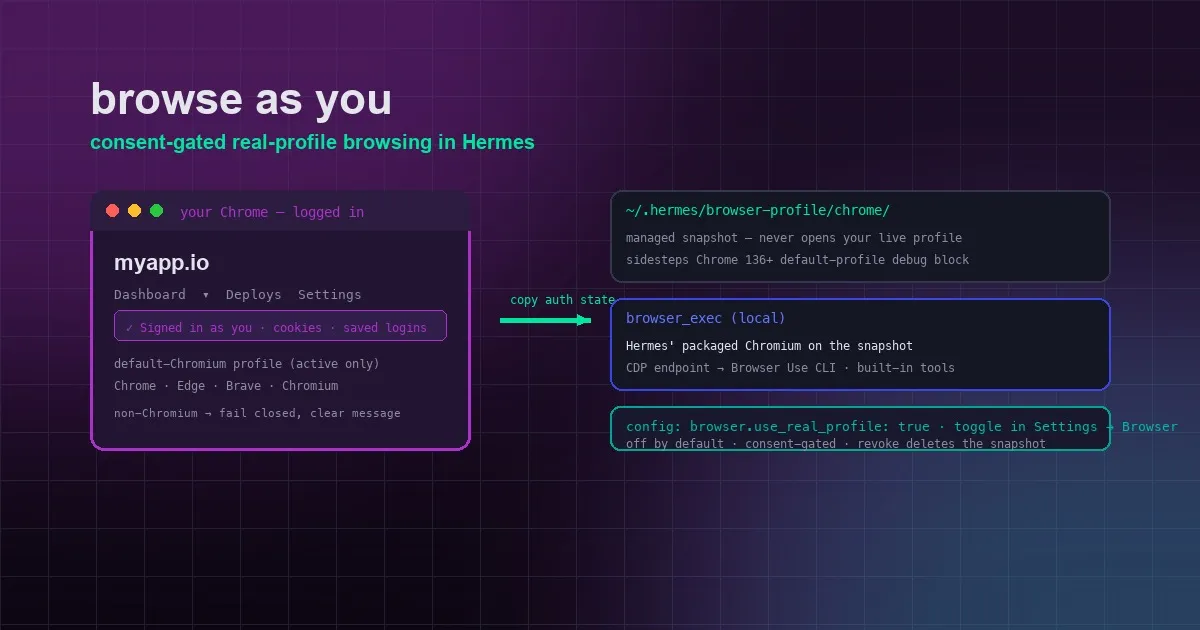This screenshot has height=630, width=1200.
Task: Click the 'Signed in as you' badge
Action: click(x=280, y=326)
